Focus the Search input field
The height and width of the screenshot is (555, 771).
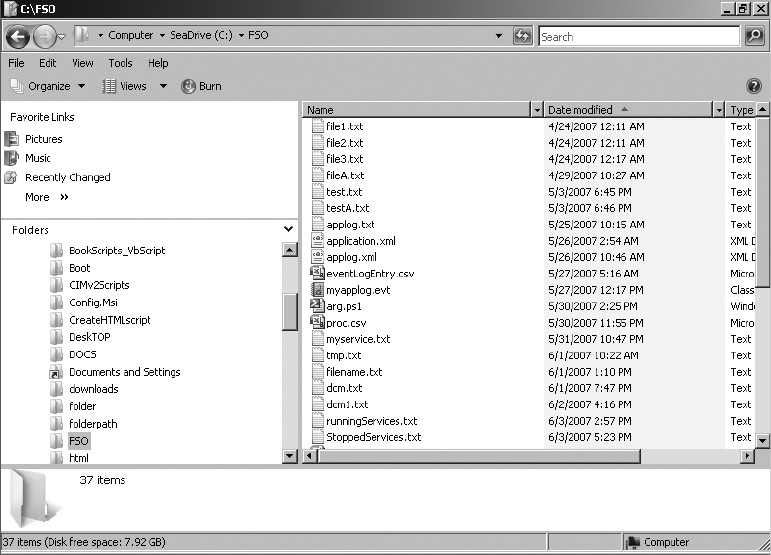[x=639, y=36]
